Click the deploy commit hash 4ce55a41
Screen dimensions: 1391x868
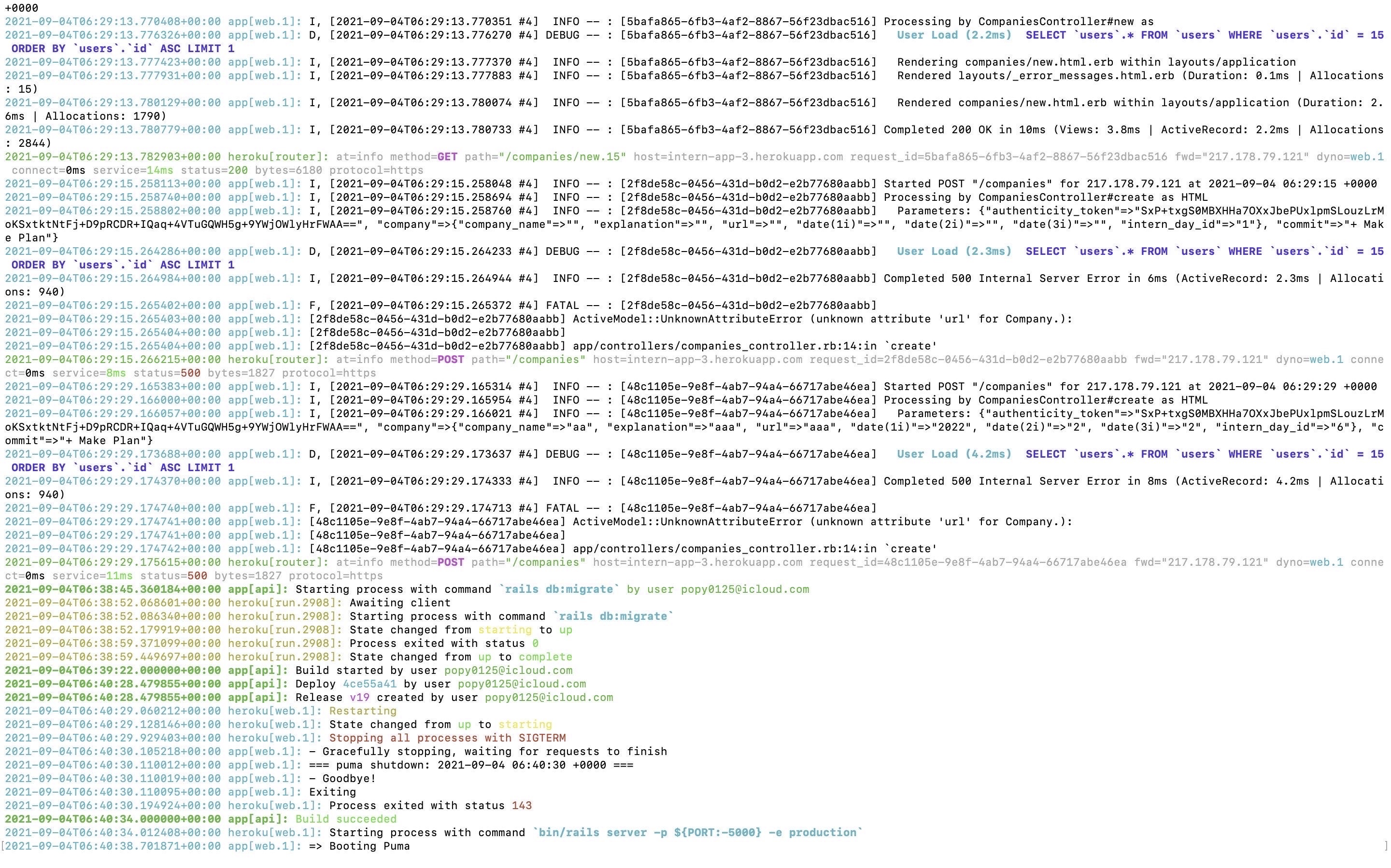point(369,684)
